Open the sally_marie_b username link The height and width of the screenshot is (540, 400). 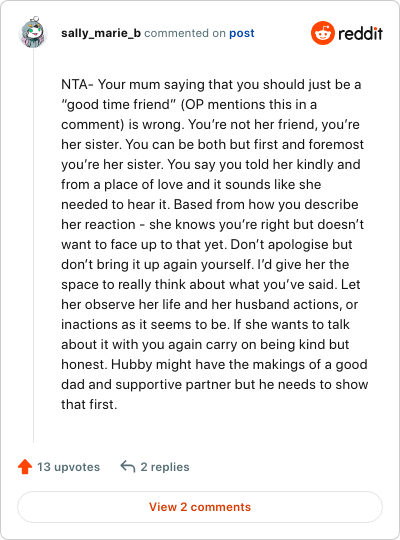(x=101, y=33)
